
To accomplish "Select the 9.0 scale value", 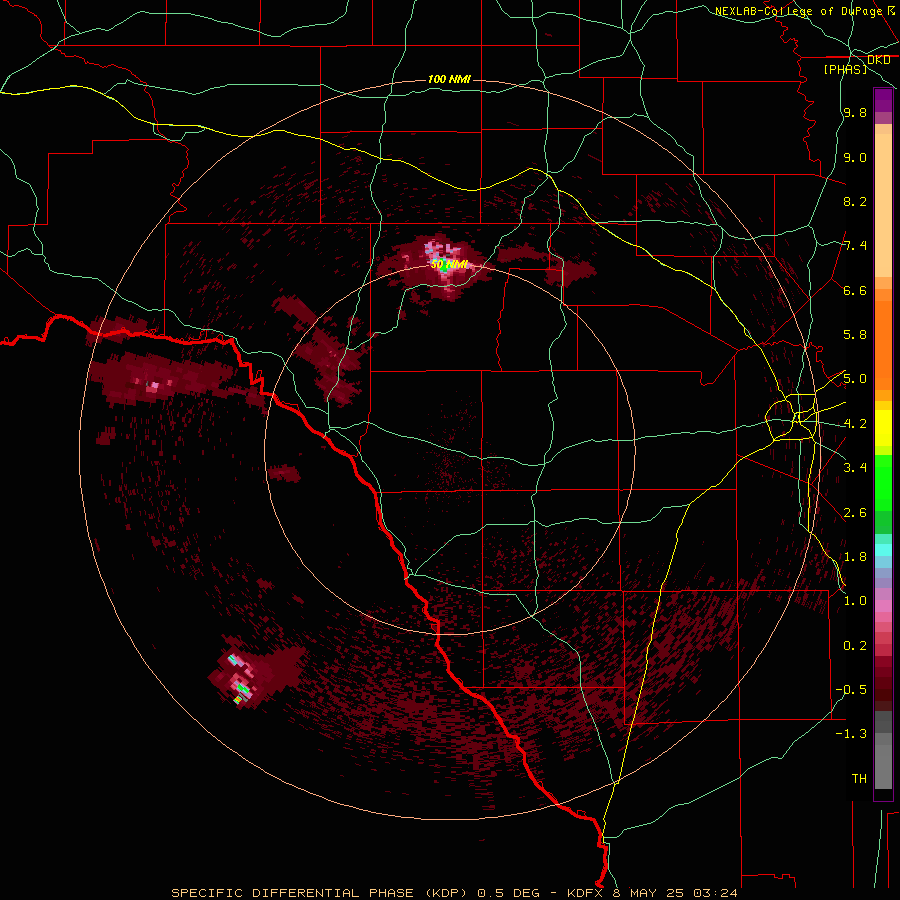I will 855,157.
